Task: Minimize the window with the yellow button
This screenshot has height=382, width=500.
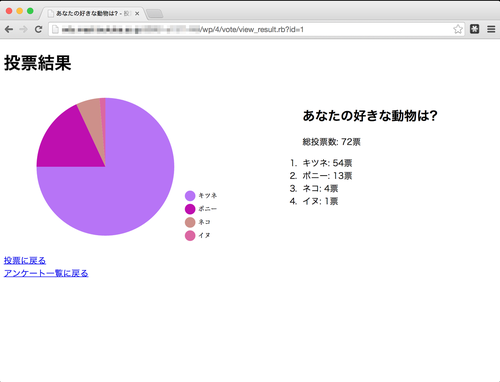Action: (x=20, y=11)
